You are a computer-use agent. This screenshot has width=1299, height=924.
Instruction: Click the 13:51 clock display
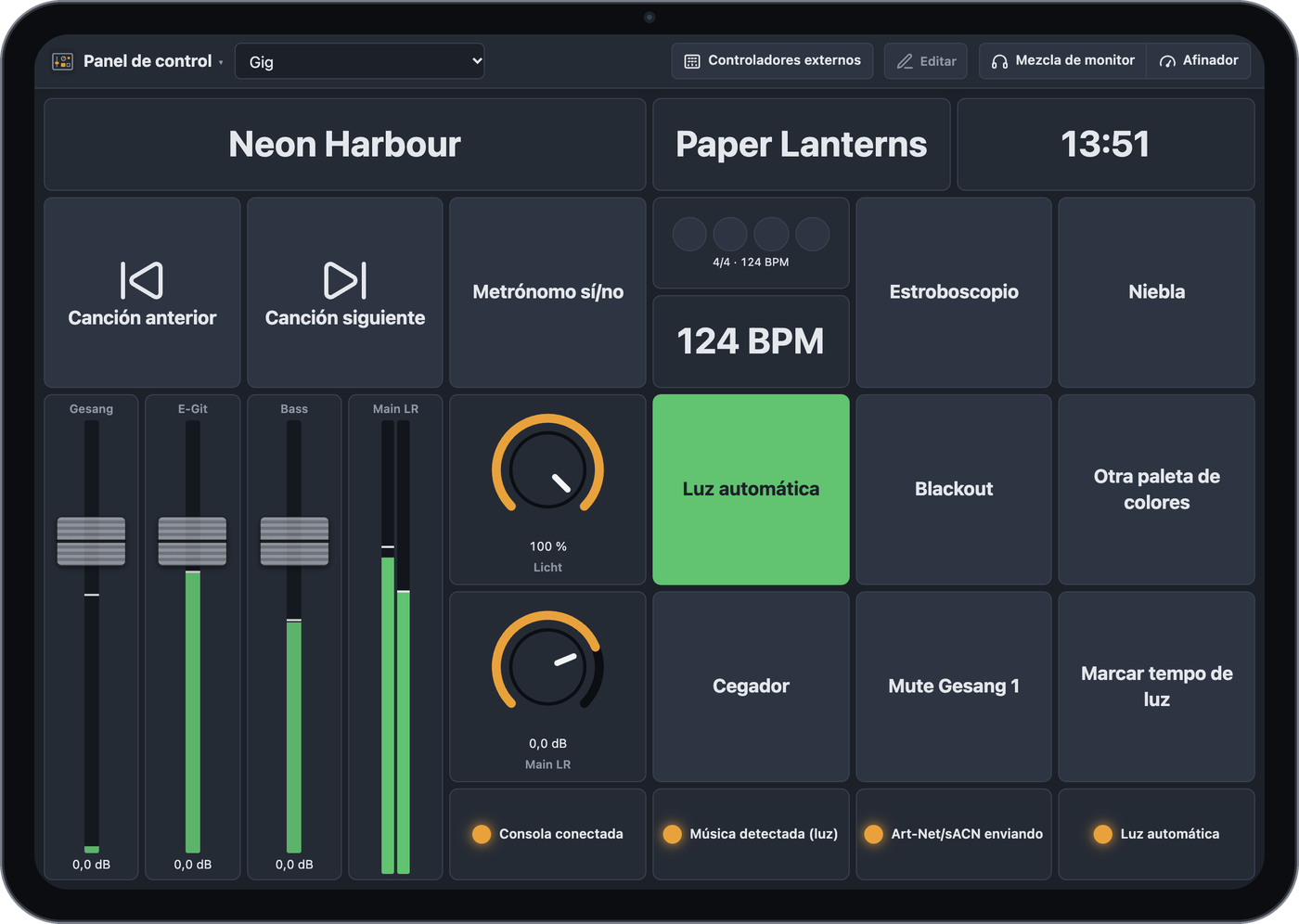1106,145
